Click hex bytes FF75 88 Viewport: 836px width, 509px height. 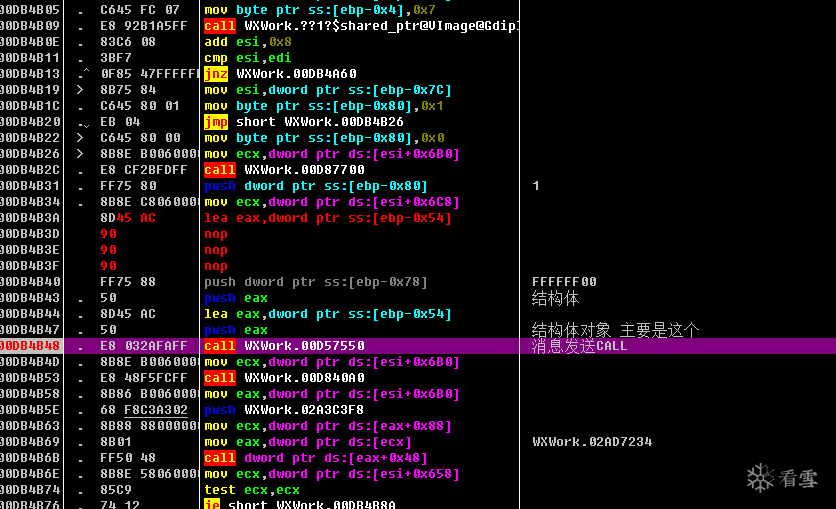click(128, 282)
